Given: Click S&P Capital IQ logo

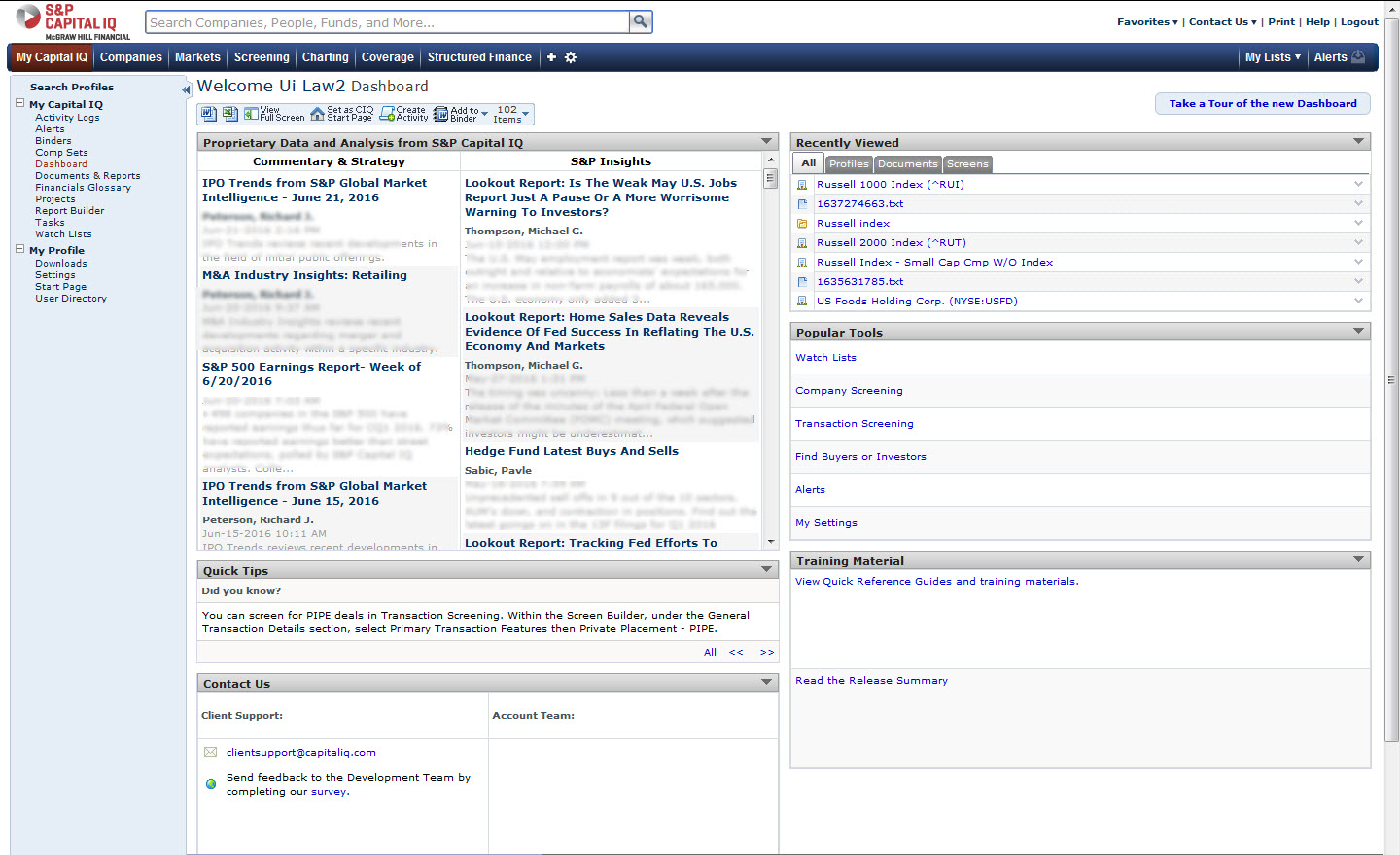Looking at the screenshot, I should coord(73,21).
